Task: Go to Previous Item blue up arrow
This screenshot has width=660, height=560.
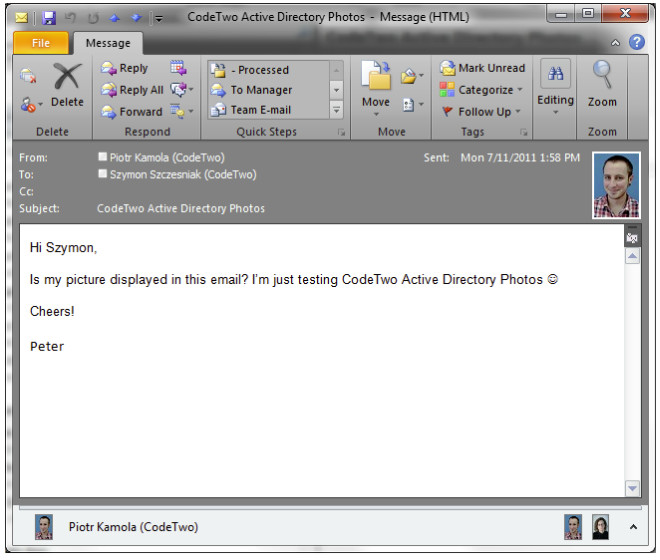Action: pos(114,18)
